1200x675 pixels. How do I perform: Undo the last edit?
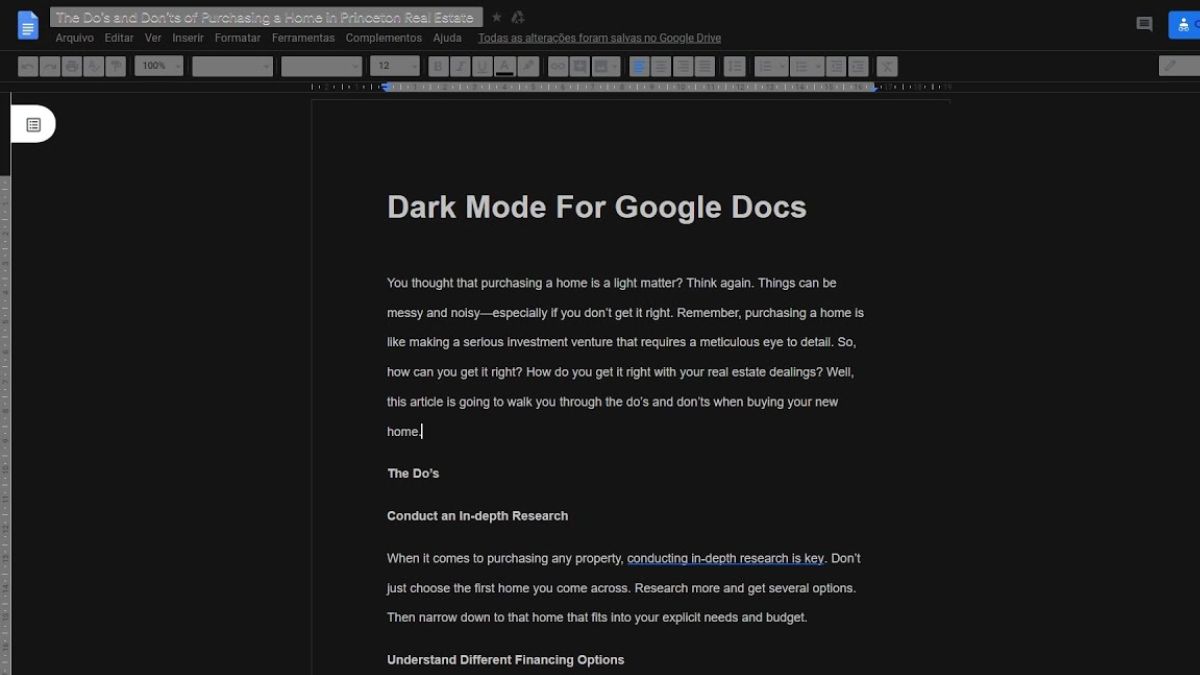(27, 66)
